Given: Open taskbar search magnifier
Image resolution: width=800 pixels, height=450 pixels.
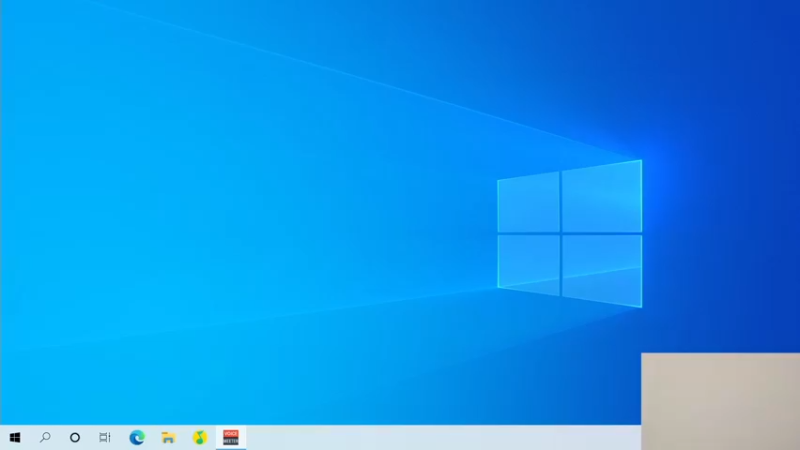Looking at the screenshot, I should [x=45, y=437].
